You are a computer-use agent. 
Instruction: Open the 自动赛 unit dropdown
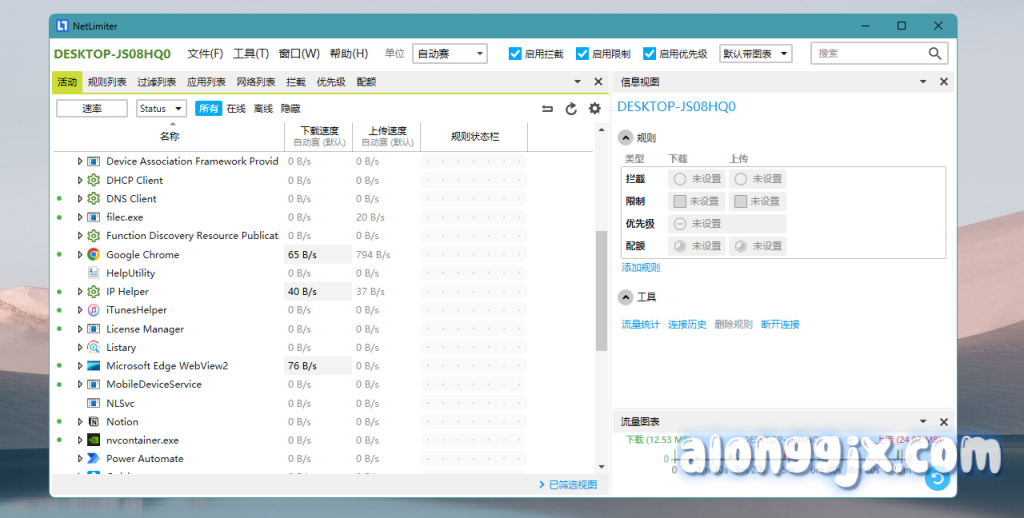[x=449, y=54]
